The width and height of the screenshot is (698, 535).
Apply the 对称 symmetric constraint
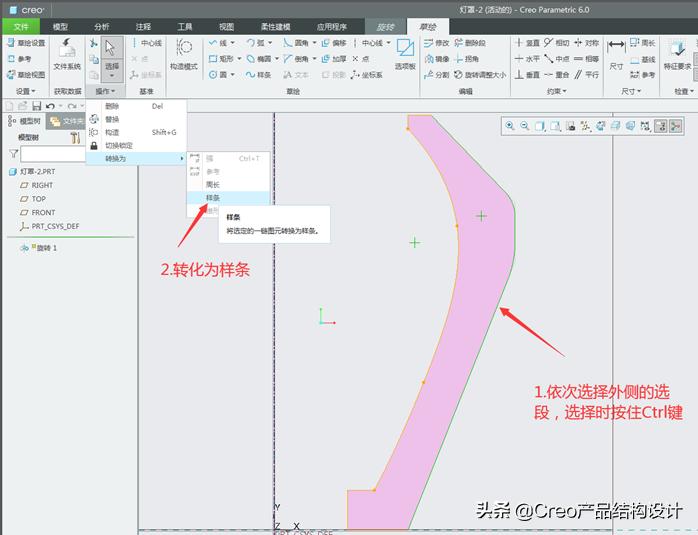pos(586,43)
